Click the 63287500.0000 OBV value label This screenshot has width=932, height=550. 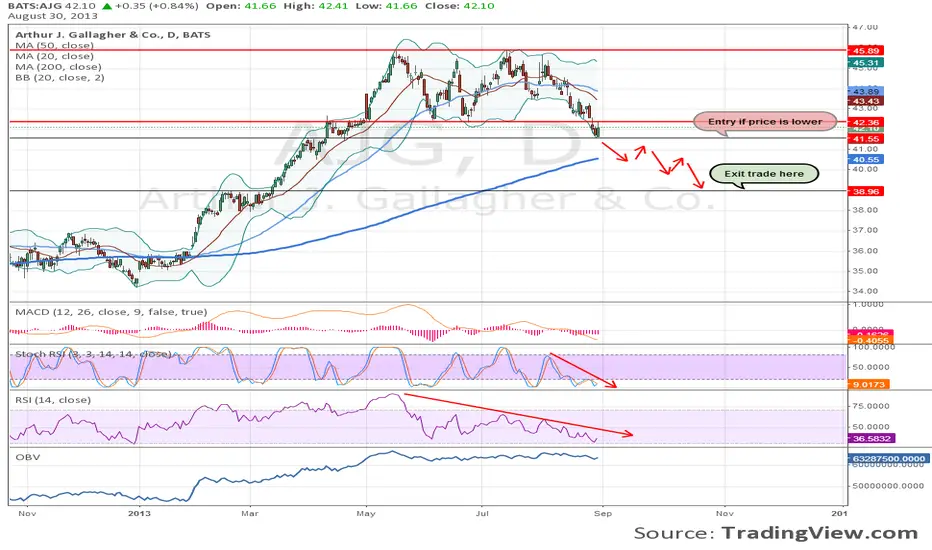[889, 458]
